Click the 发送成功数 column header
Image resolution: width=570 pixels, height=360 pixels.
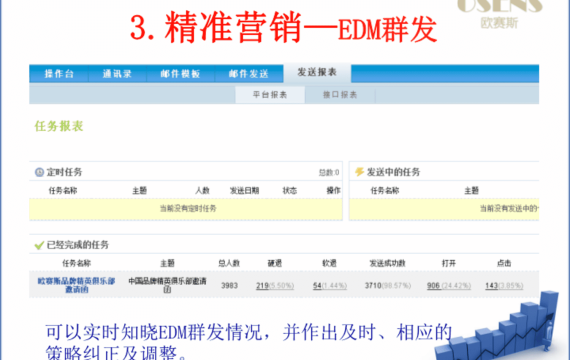pos(388,263)
